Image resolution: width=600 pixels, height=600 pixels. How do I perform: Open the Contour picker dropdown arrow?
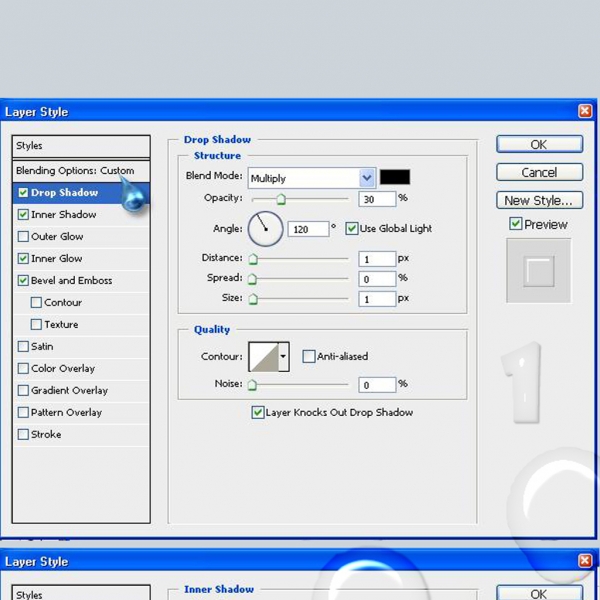coord(283,356)
